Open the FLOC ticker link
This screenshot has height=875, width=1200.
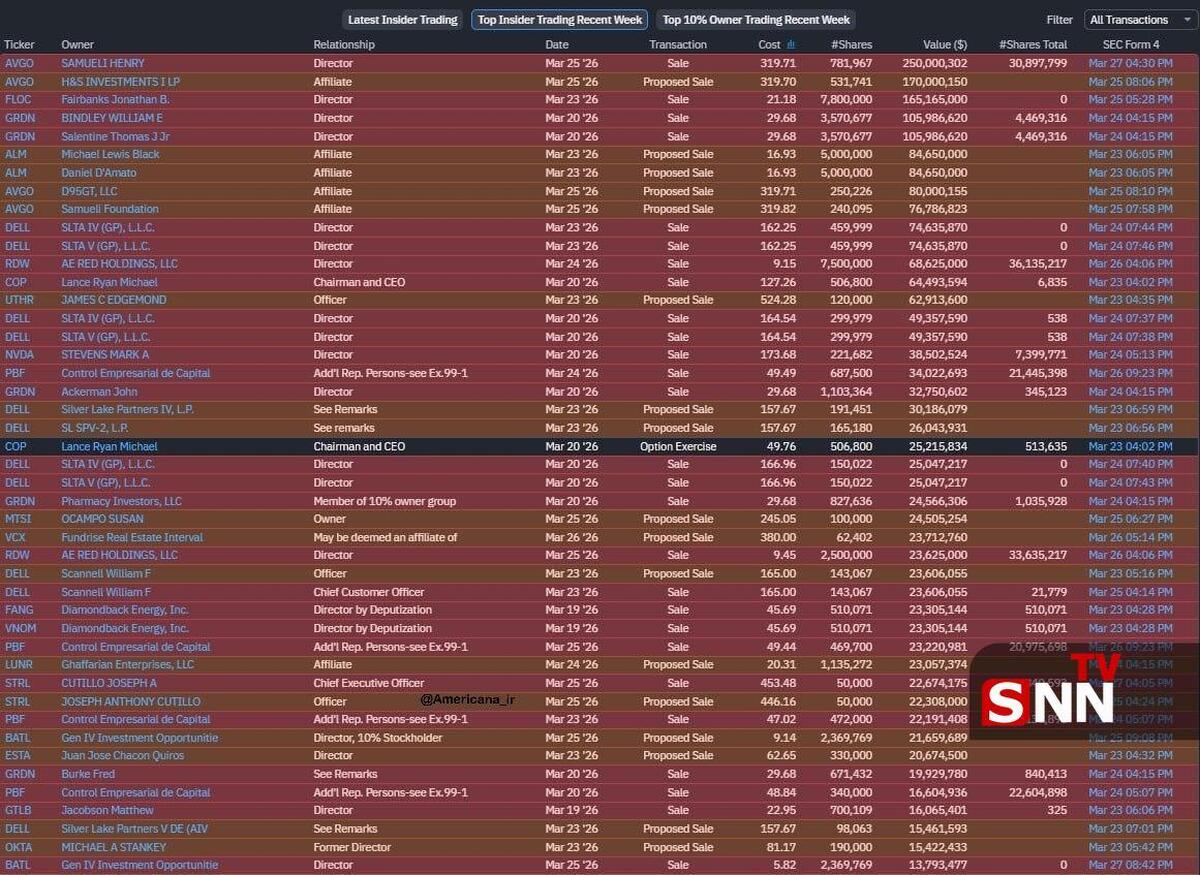[18, 100]
